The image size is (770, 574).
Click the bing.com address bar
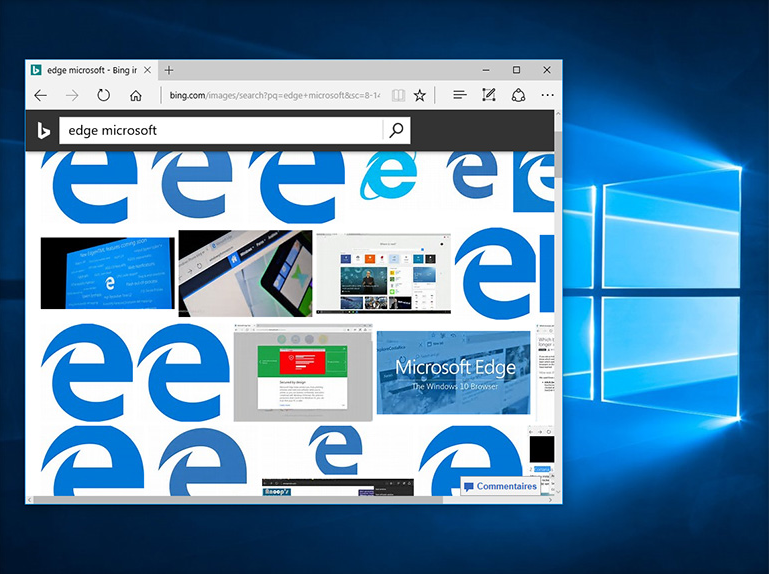[270, 96]
